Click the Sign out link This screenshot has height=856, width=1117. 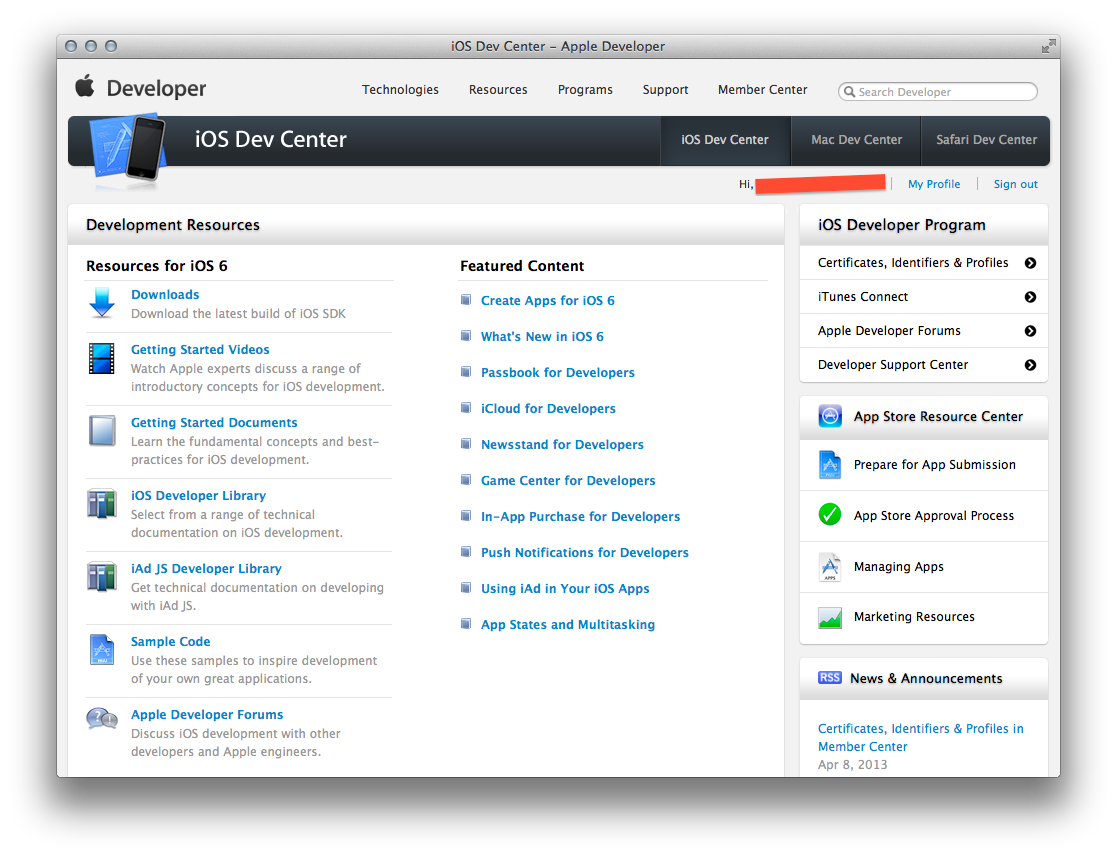click(1016, 184)
